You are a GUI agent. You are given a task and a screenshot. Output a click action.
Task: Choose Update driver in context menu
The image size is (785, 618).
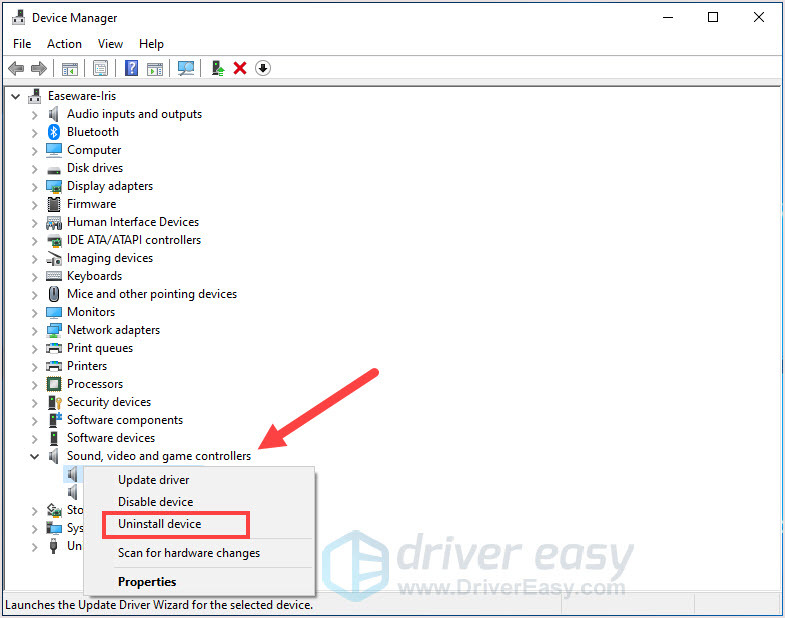pos(154,480)
